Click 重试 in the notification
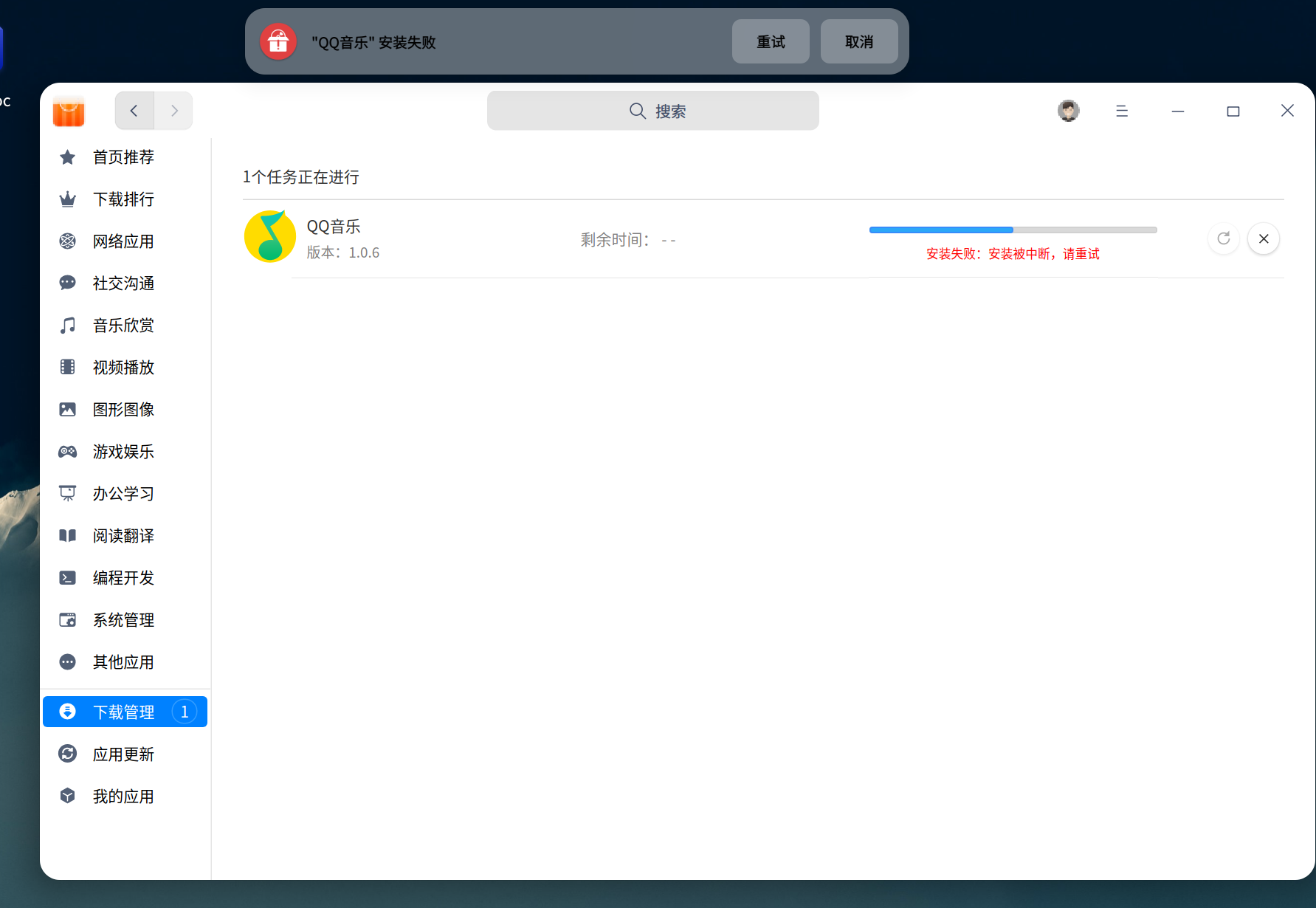 click(x=771, y=42)
